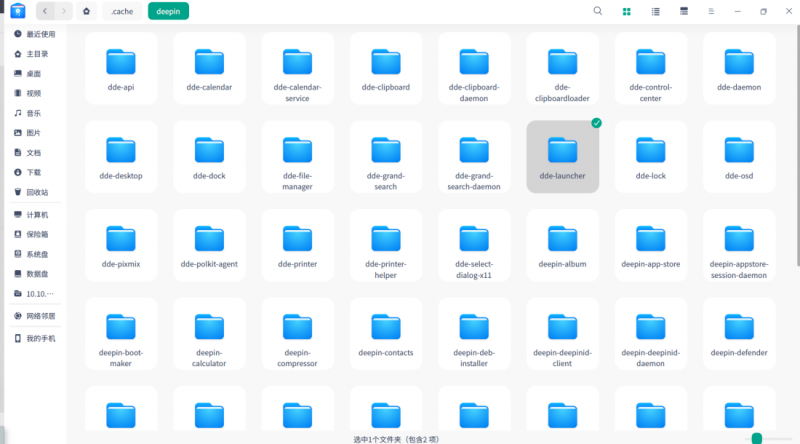This screenshot has width=800, height=444.
Task: Select the dde-dock folder
Action: tap(209, 157)
